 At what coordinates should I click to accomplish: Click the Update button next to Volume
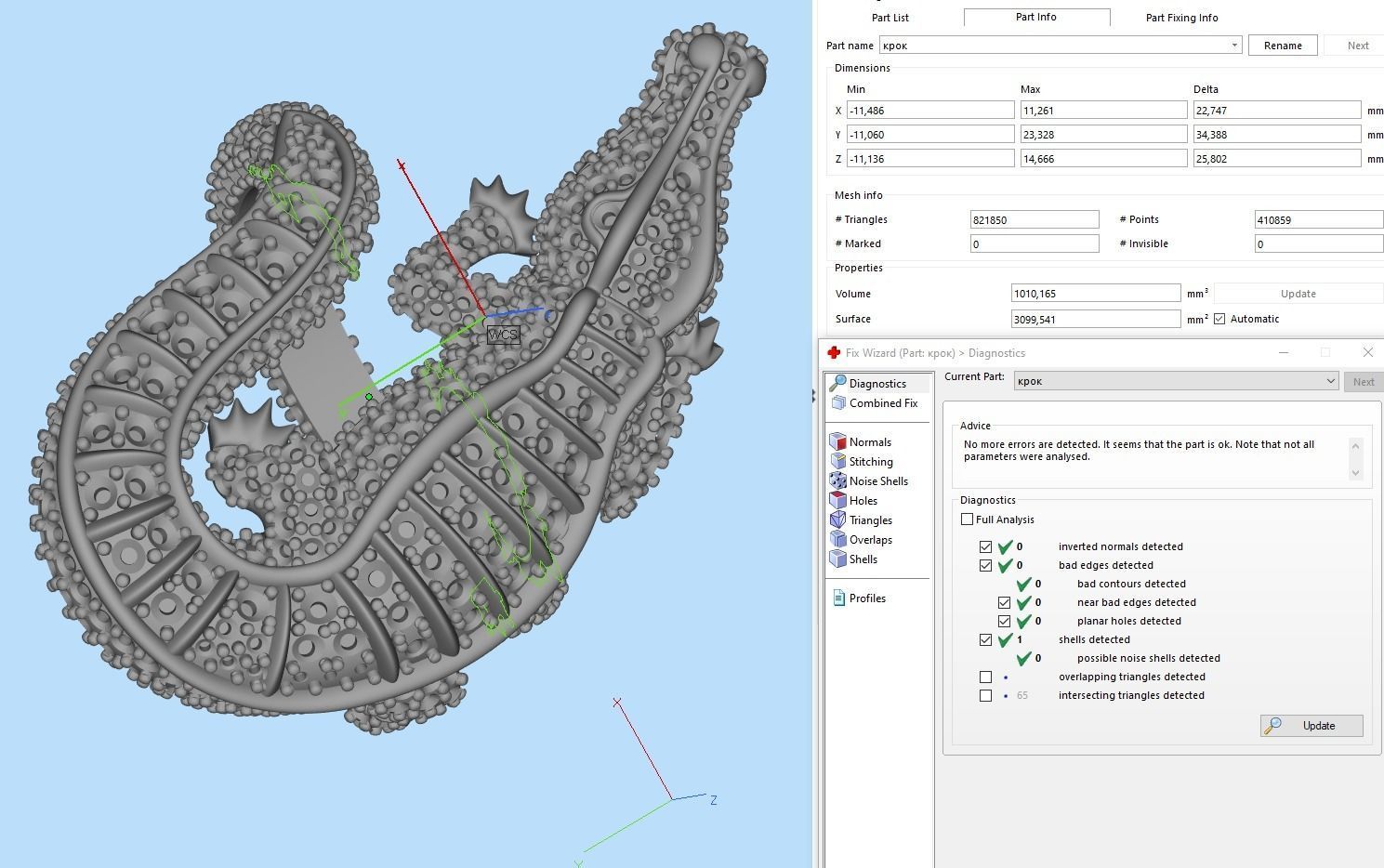(1298, 294)
